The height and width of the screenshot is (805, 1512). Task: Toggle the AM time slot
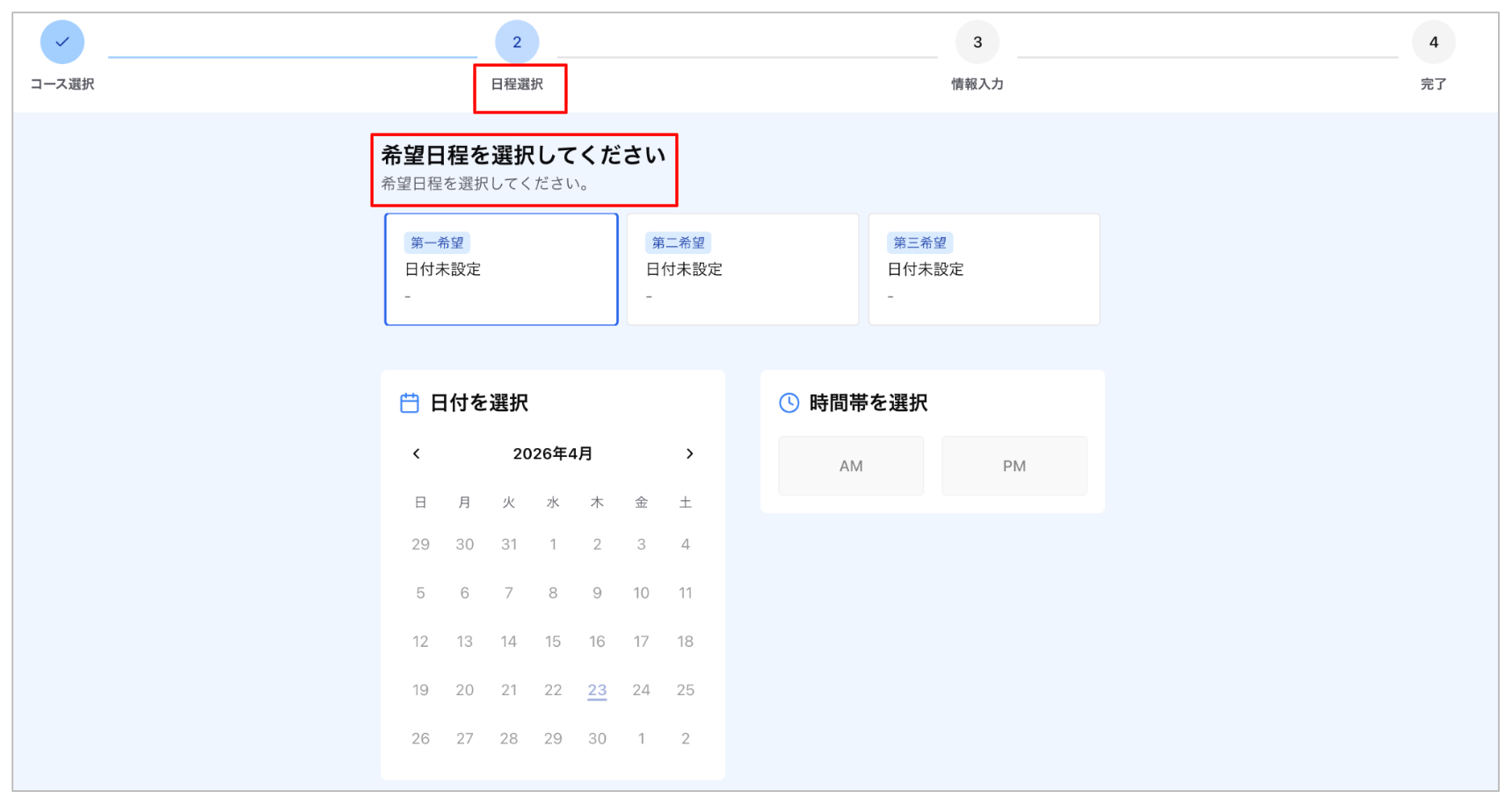(850, 466)
